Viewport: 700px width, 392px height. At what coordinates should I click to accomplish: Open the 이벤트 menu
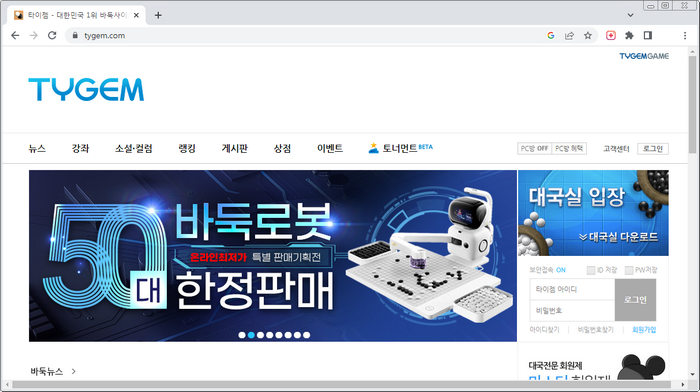(330, 148)
